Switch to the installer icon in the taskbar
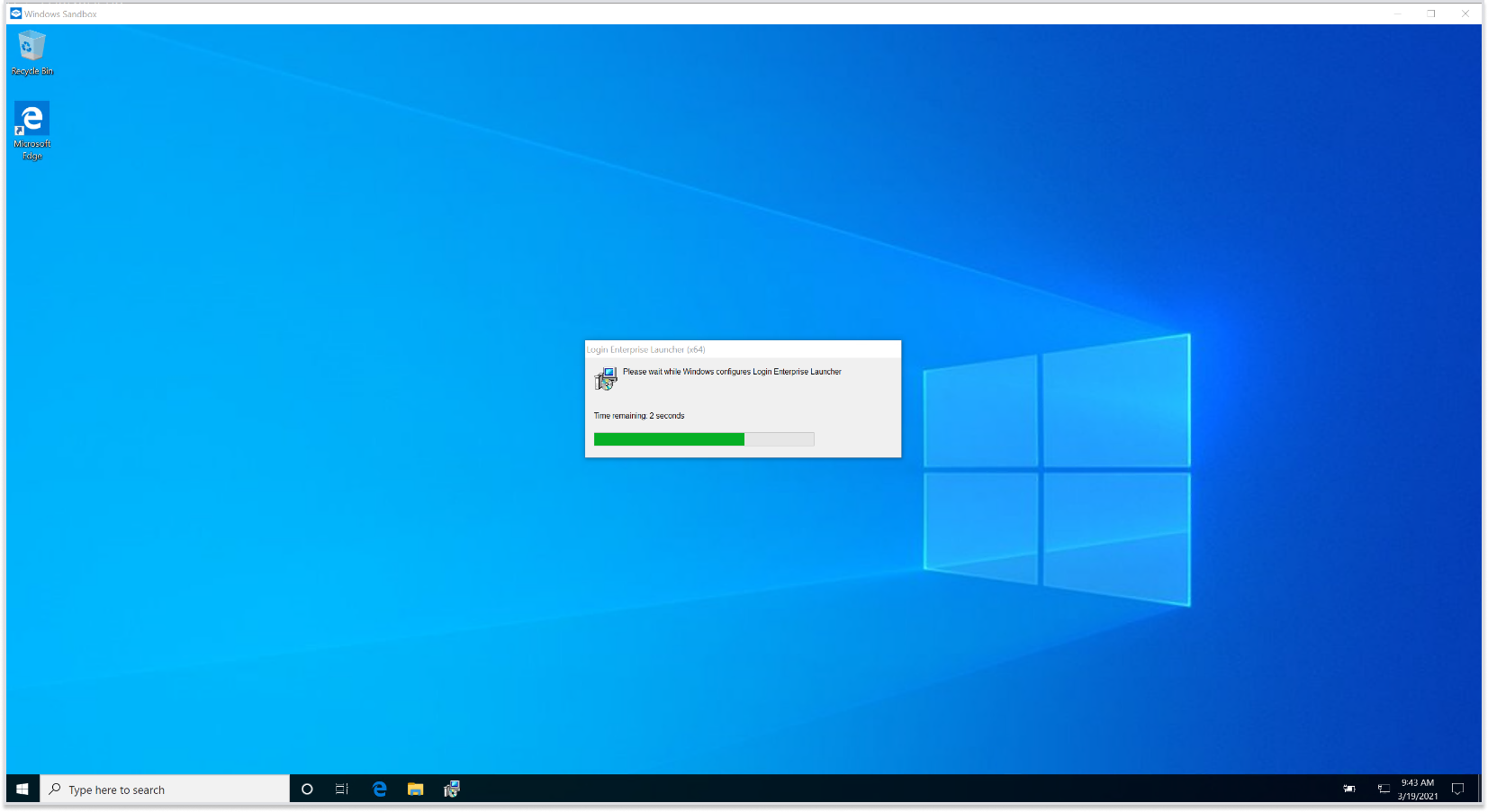This screenshot has width=1488, height=812. tap(452, 789)
